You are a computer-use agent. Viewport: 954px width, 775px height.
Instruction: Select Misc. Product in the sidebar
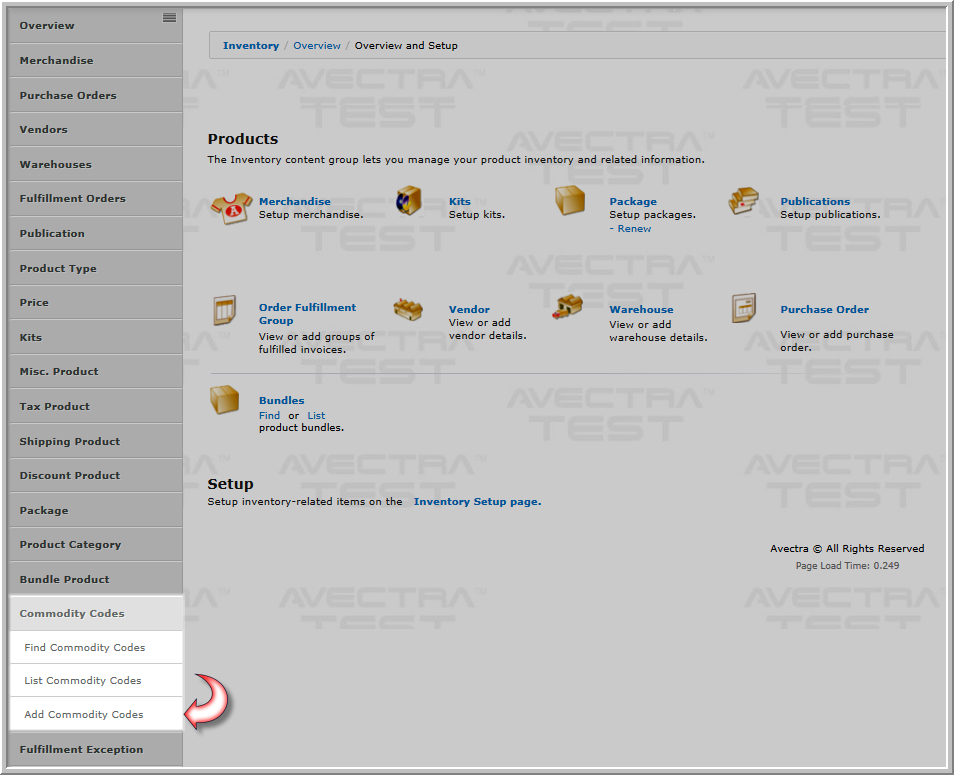click(96, 371)
